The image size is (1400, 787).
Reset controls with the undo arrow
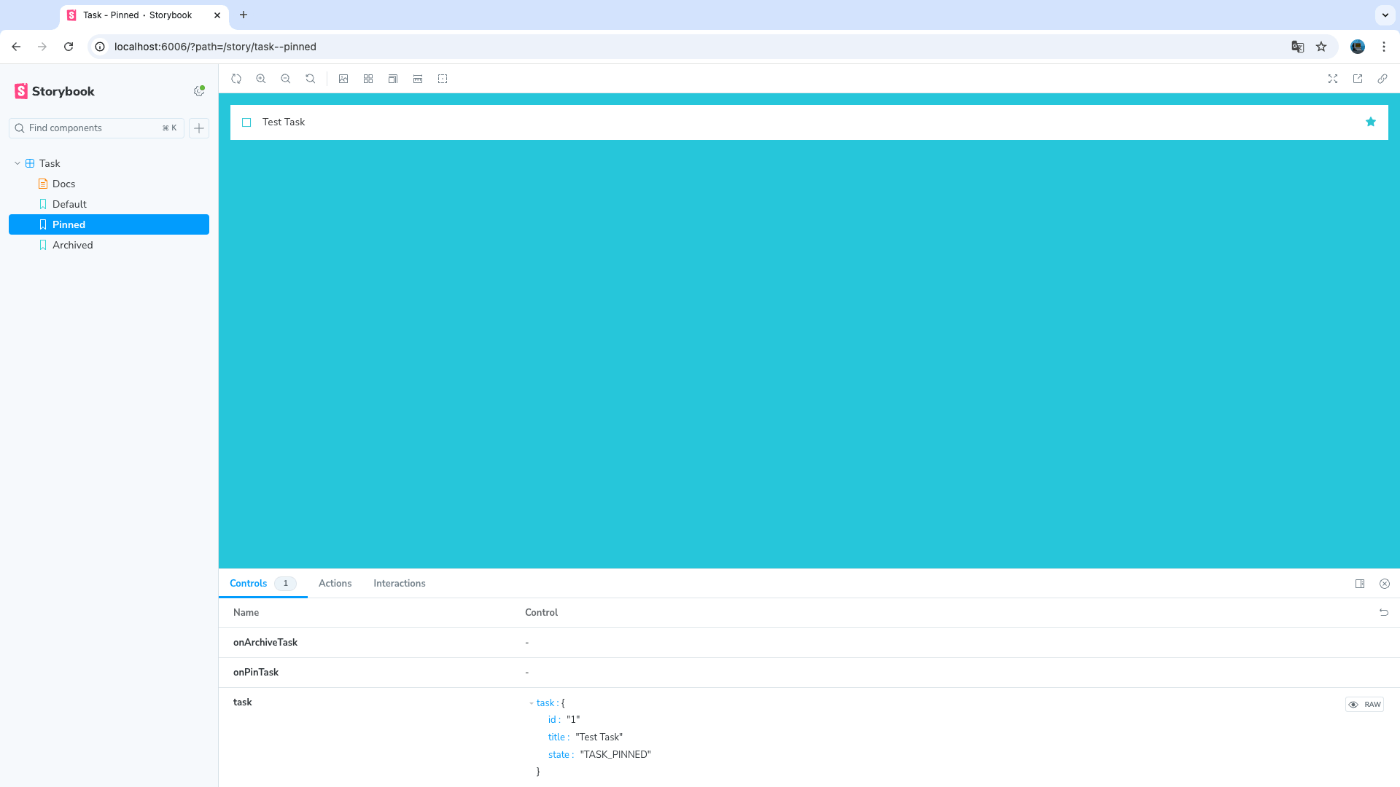pos(1384,612)
